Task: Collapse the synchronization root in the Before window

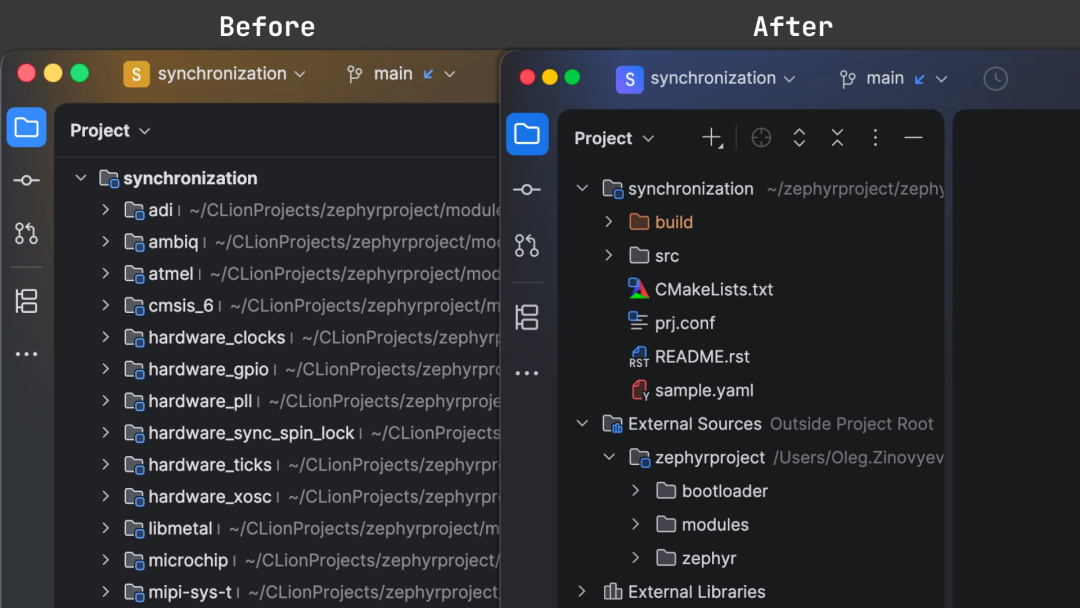Action: pyautogui.click(x=81, y=178)
